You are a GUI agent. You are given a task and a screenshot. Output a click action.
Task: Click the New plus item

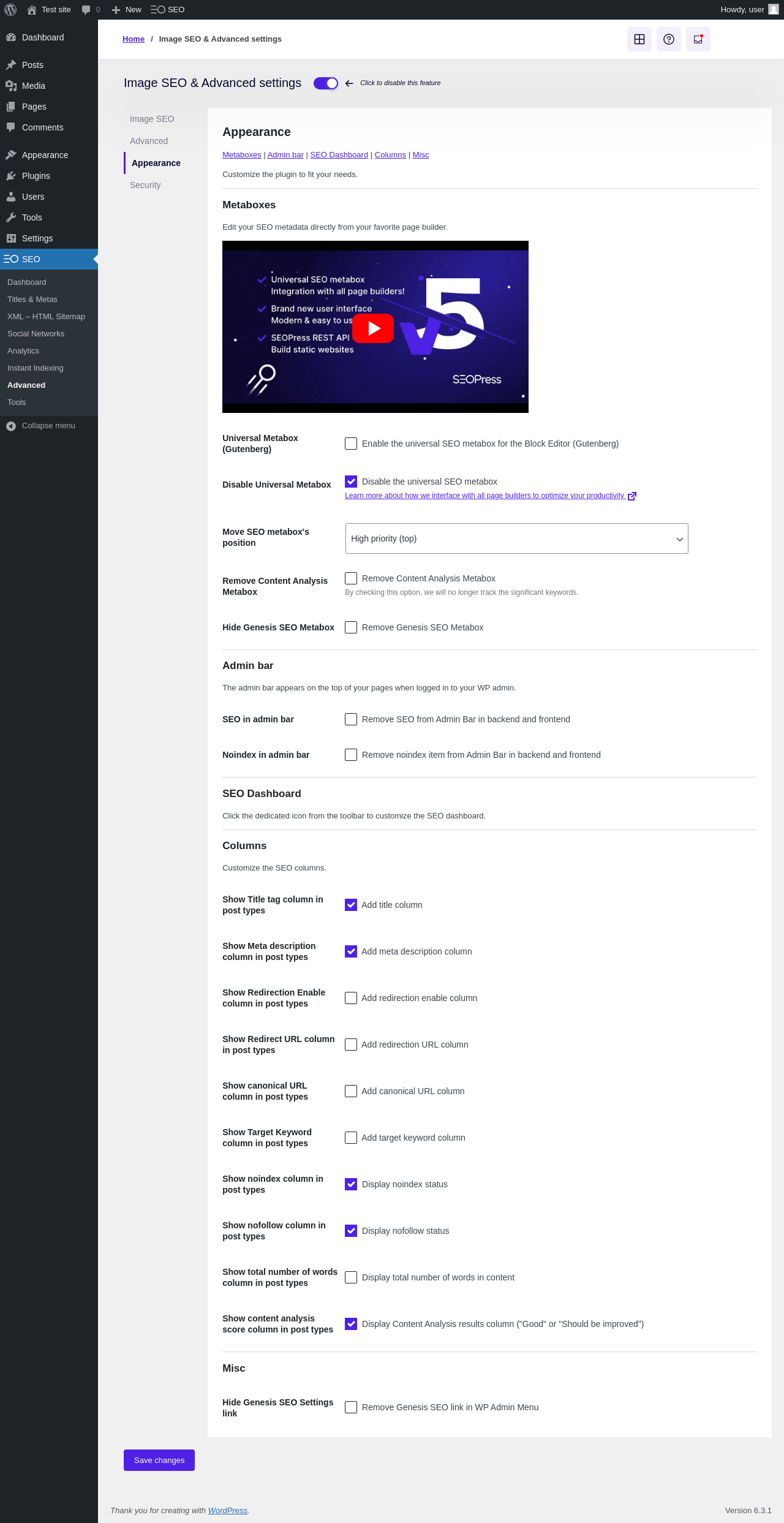point(127,10)
